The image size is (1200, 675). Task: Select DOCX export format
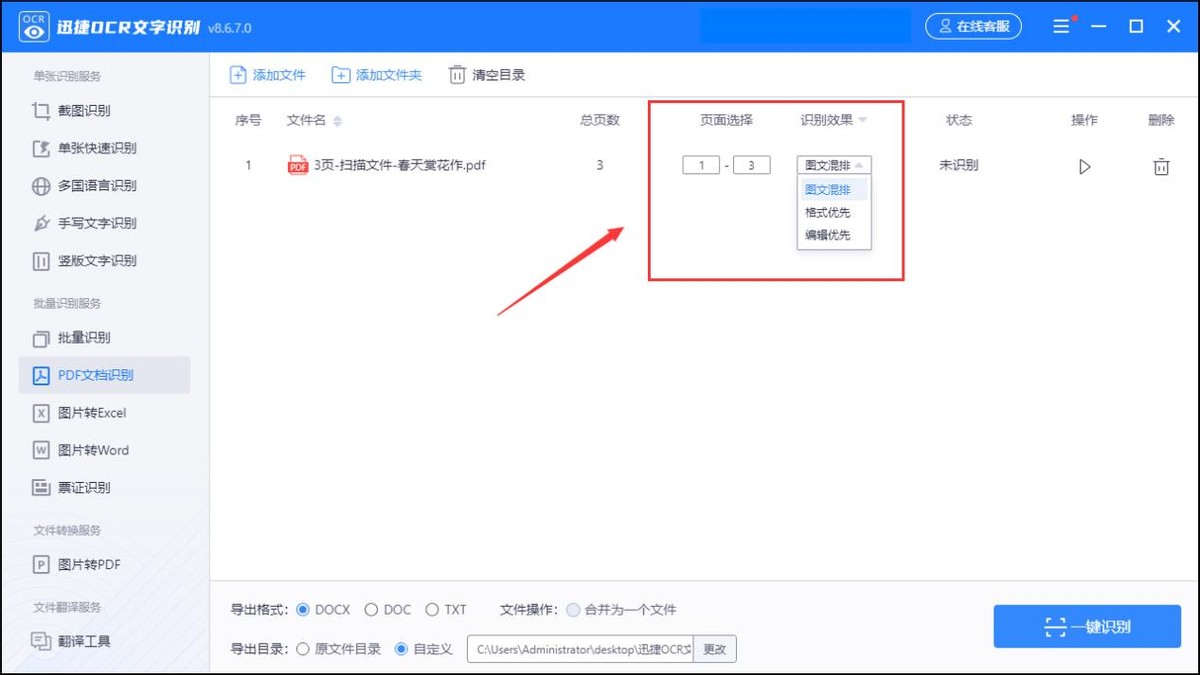[x=303, y=609]
